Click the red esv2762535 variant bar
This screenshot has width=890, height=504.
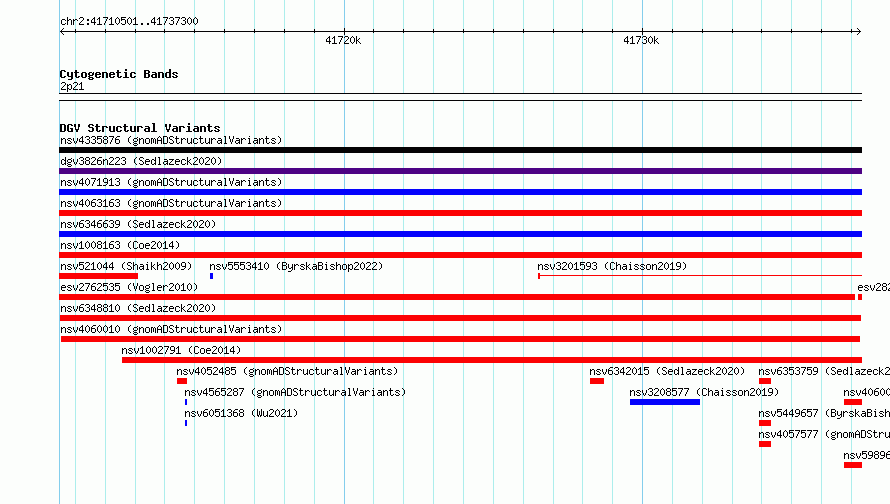pyautogui.click(x=457, y=297)
